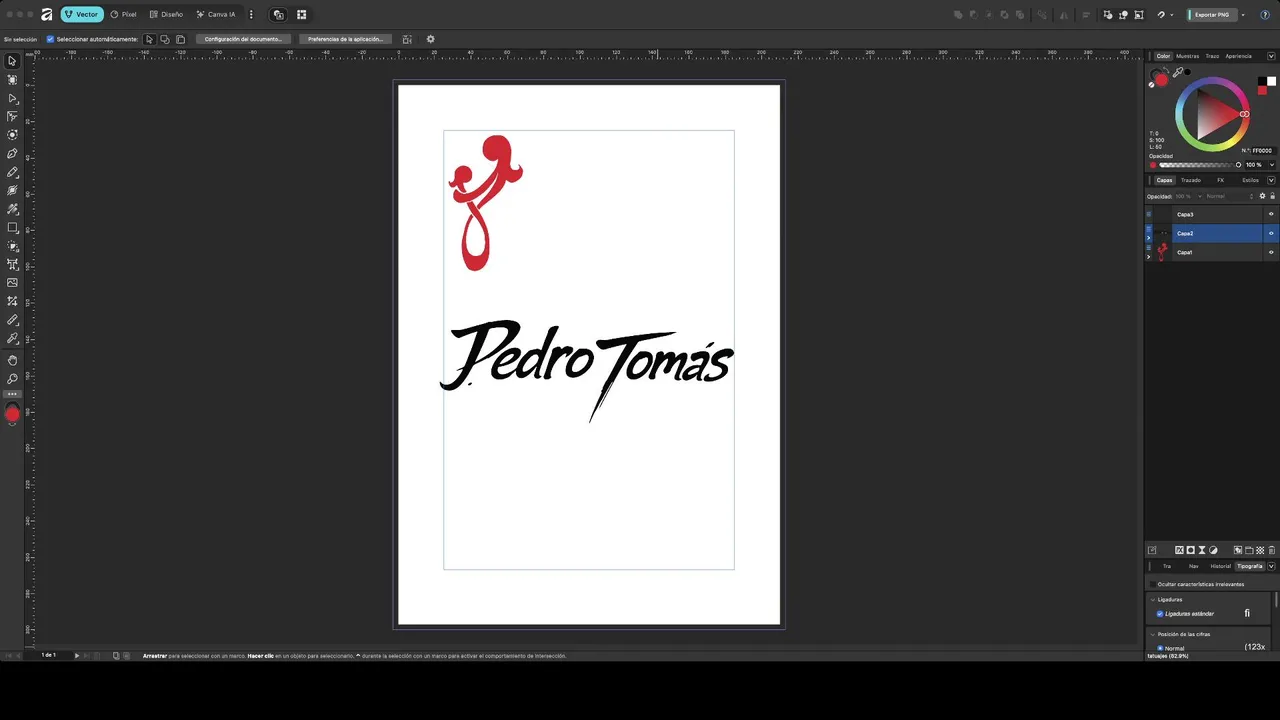Screen dimensions: 1280x720
Task: Switch to the Pixel studio tab
Action: coord(123,14)
